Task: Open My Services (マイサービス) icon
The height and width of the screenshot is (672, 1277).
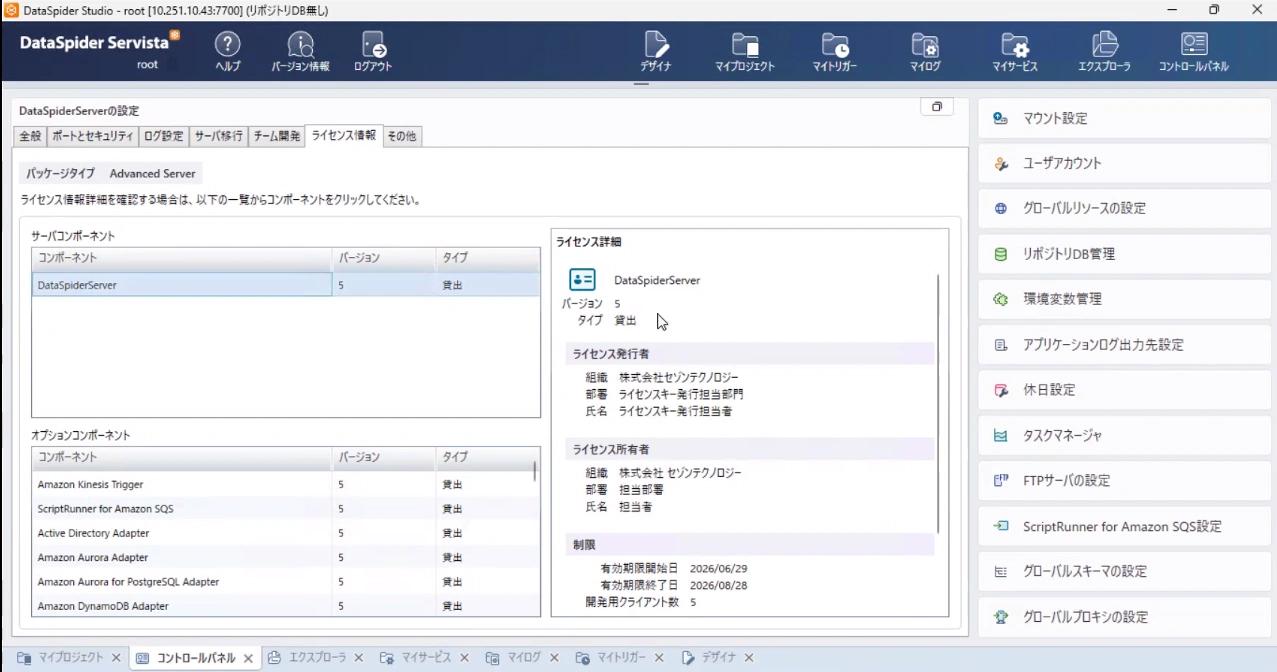Action: pyautogui.click(x=1015, y=52)
